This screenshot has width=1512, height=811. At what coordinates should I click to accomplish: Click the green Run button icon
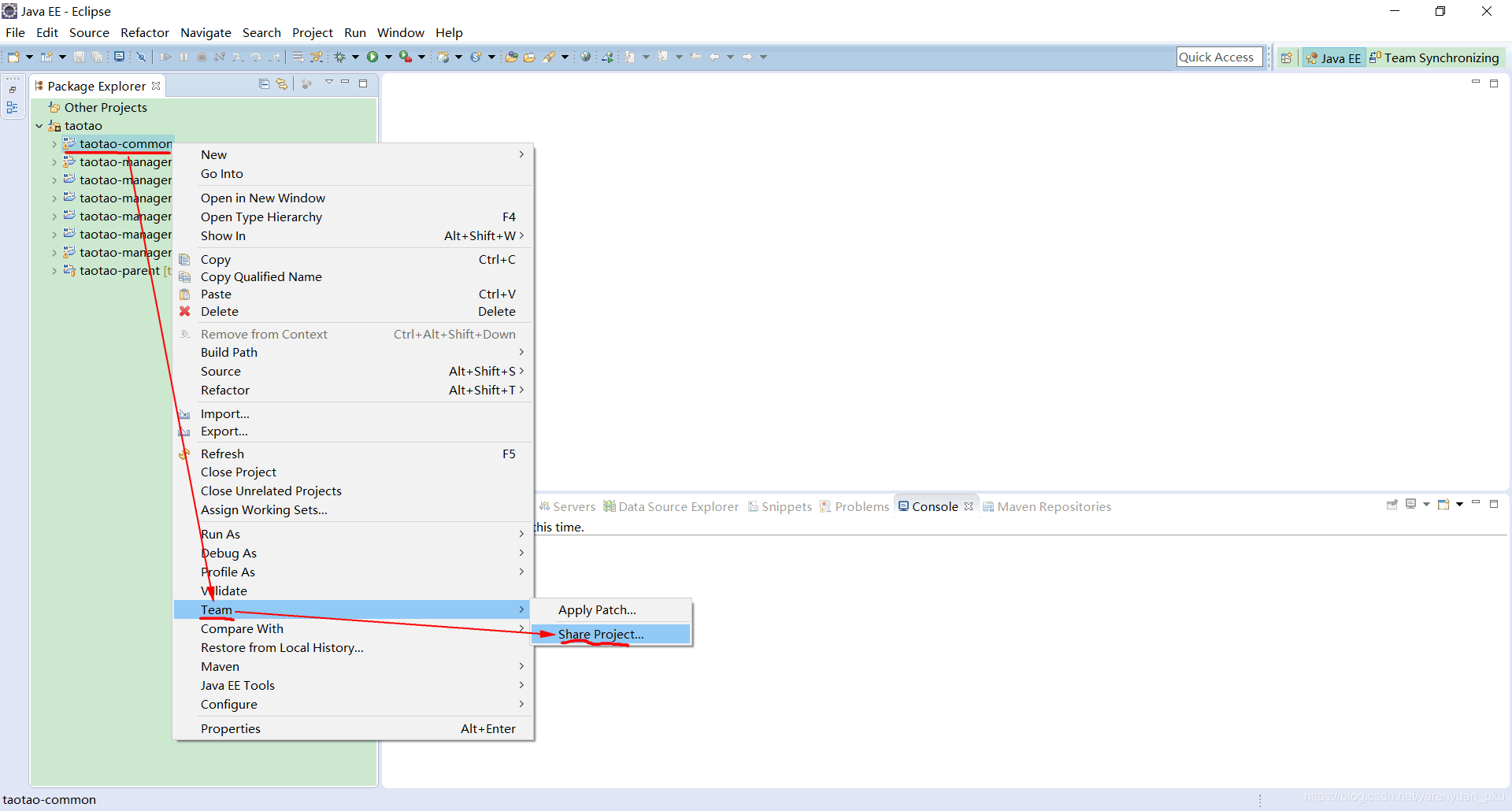[x=372, y=57]
